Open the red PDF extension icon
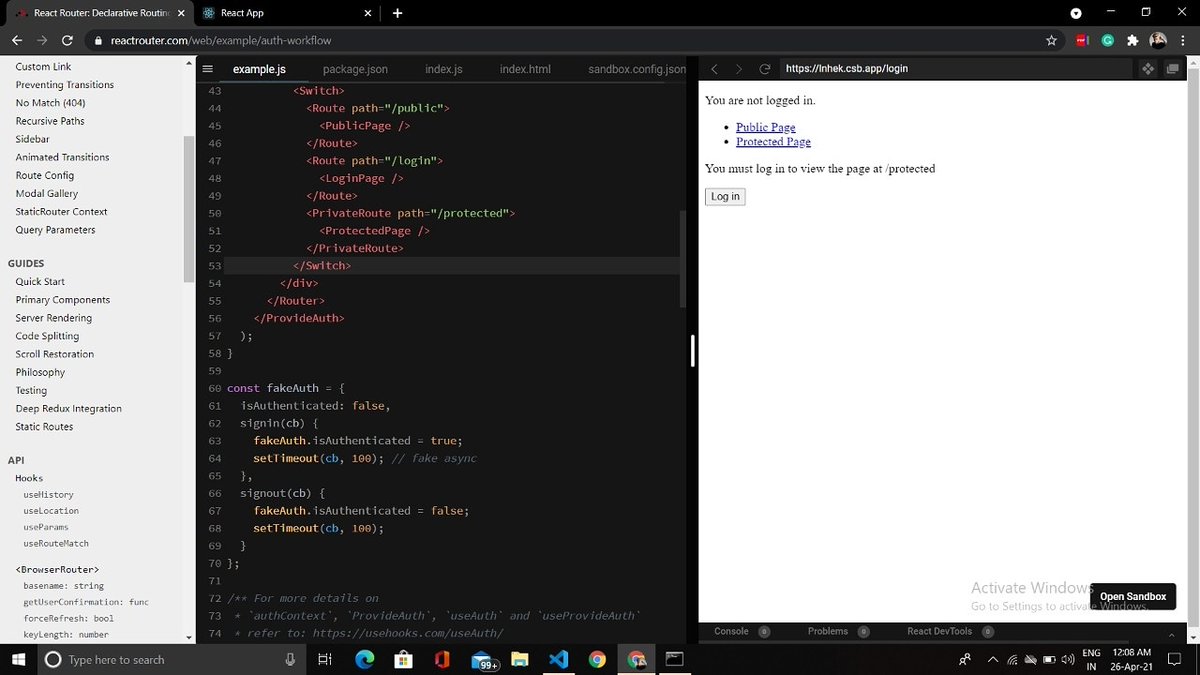Screen dimensions: 1200x675 (x=1082, y=41)
